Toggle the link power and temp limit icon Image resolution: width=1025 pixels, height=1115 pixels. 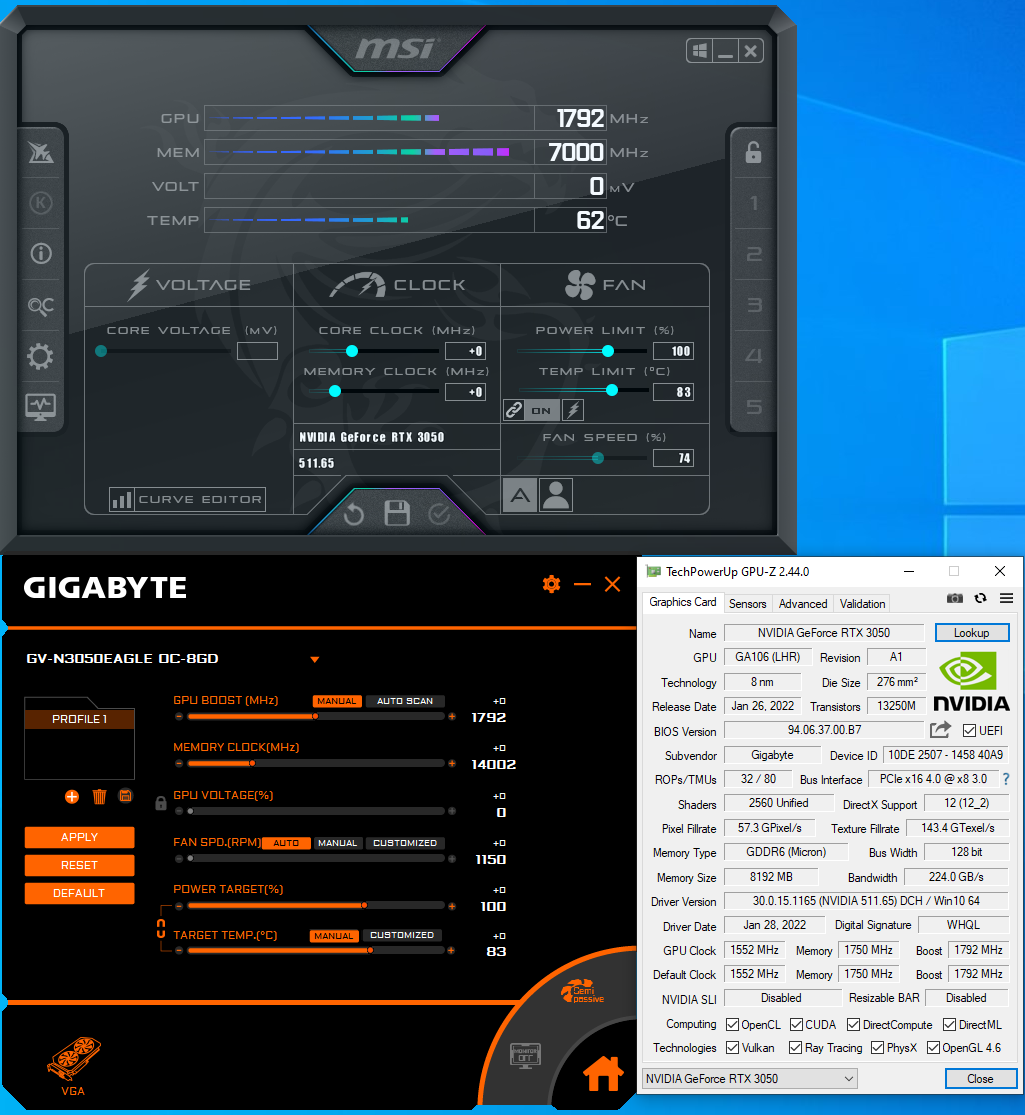(x=514, y=410)
